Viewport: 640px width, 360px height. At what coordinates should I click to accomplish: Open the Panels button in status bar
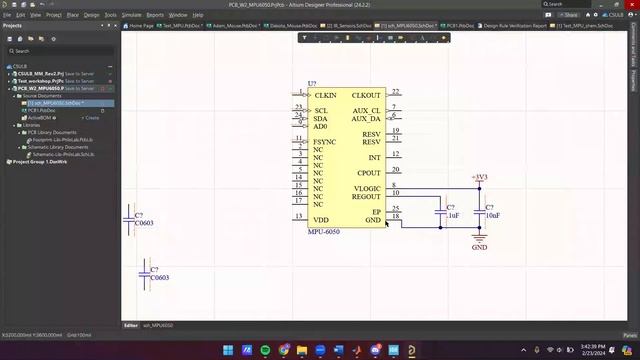coord(630,335)
